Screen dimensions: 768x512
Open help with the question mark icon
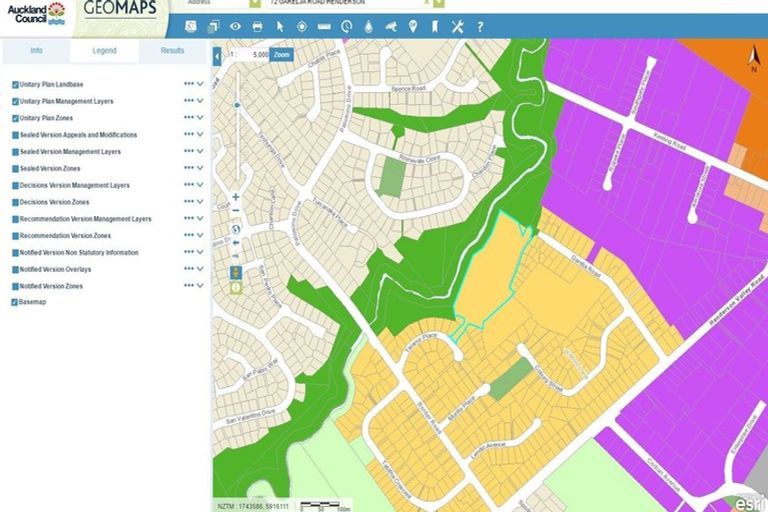coord(479,25)
